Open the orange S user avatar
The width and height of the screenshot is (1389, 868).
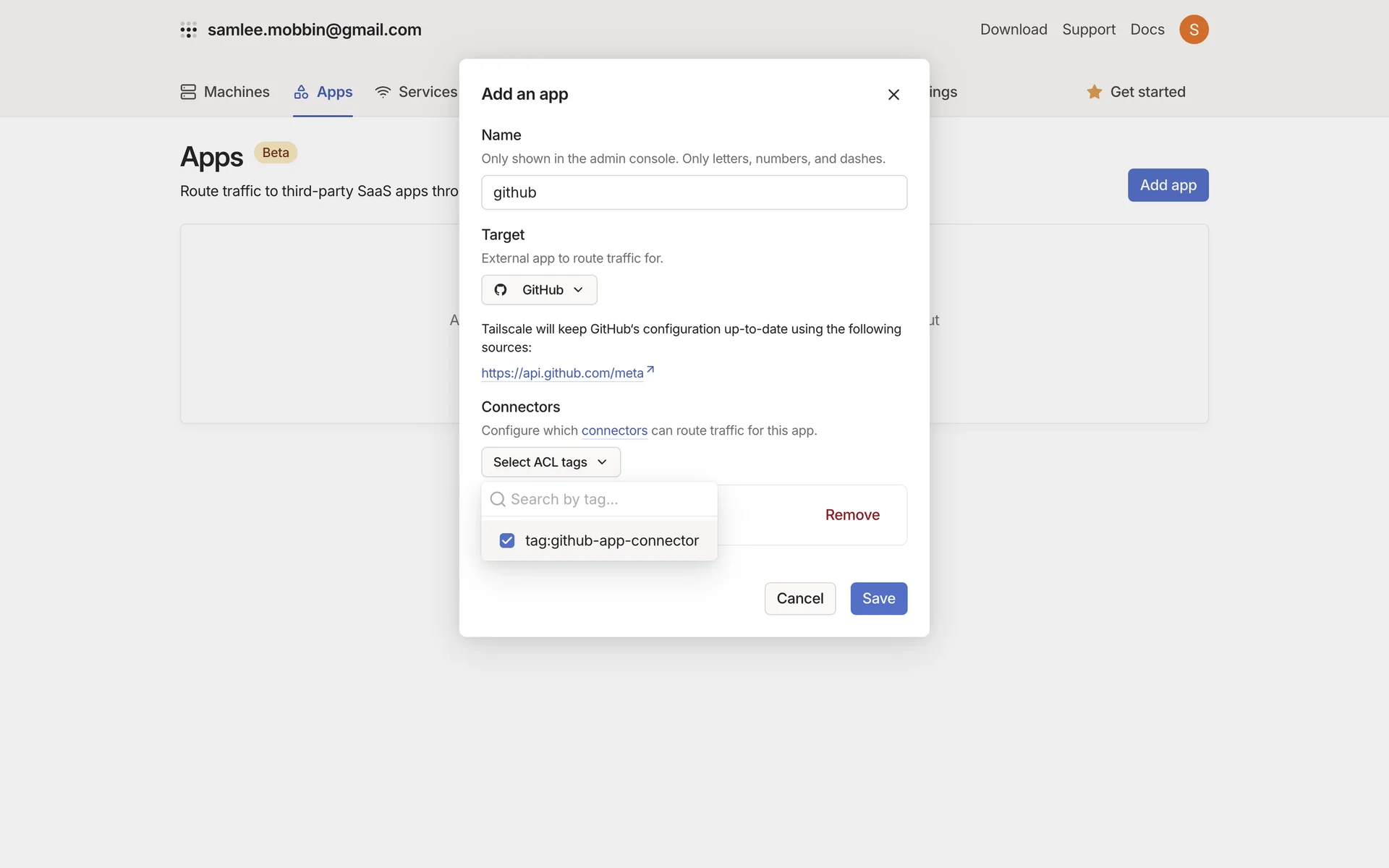click(x=1194, y=30)
